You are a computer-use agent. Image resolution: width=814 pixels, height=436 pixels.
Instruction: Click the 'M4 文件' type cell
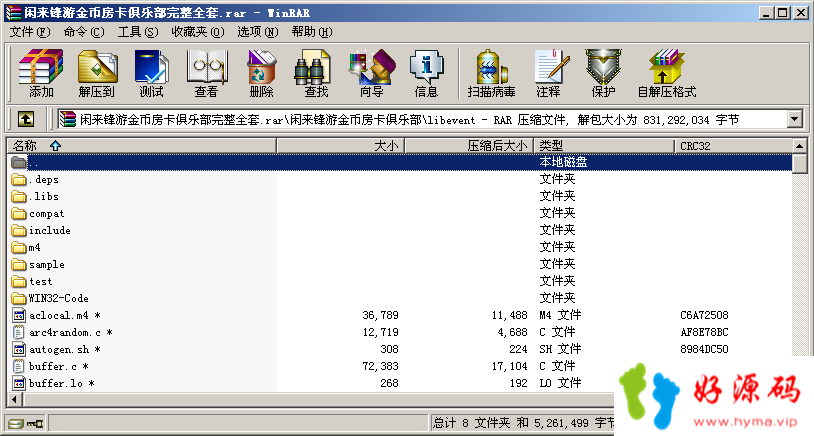tap(560, 315)
